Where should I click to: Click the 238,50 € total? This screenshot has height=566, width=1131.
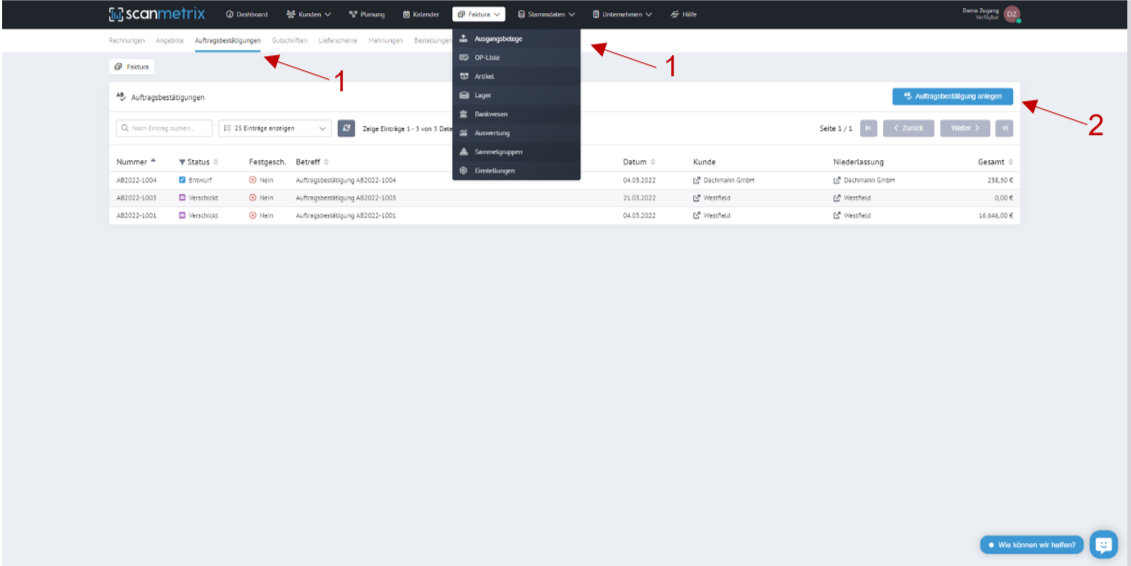pyautogui.click(x=1000, y=180)
